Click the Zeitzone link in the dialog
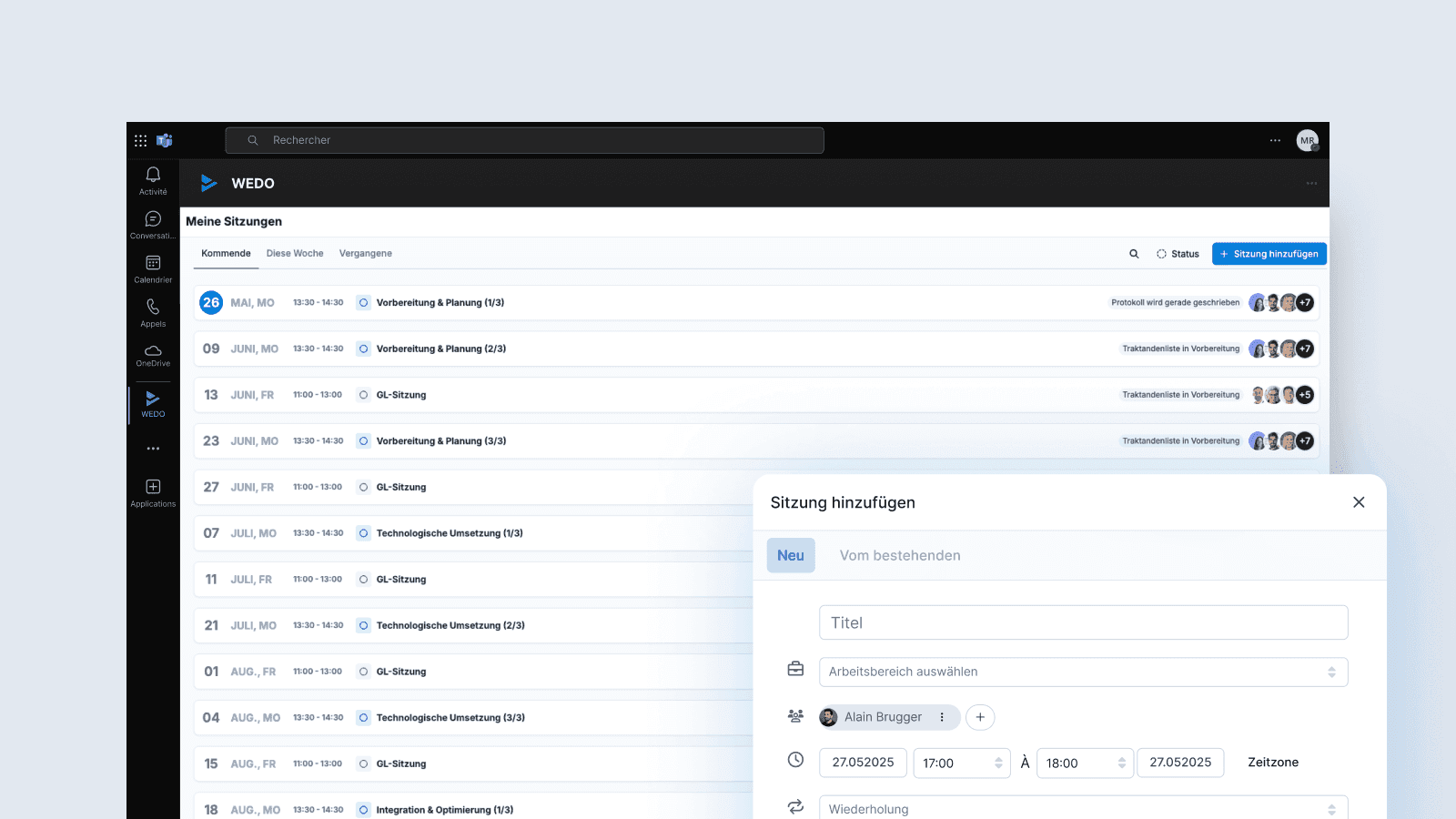This screenshot has width=1456, height=819. click(1272, 763)
